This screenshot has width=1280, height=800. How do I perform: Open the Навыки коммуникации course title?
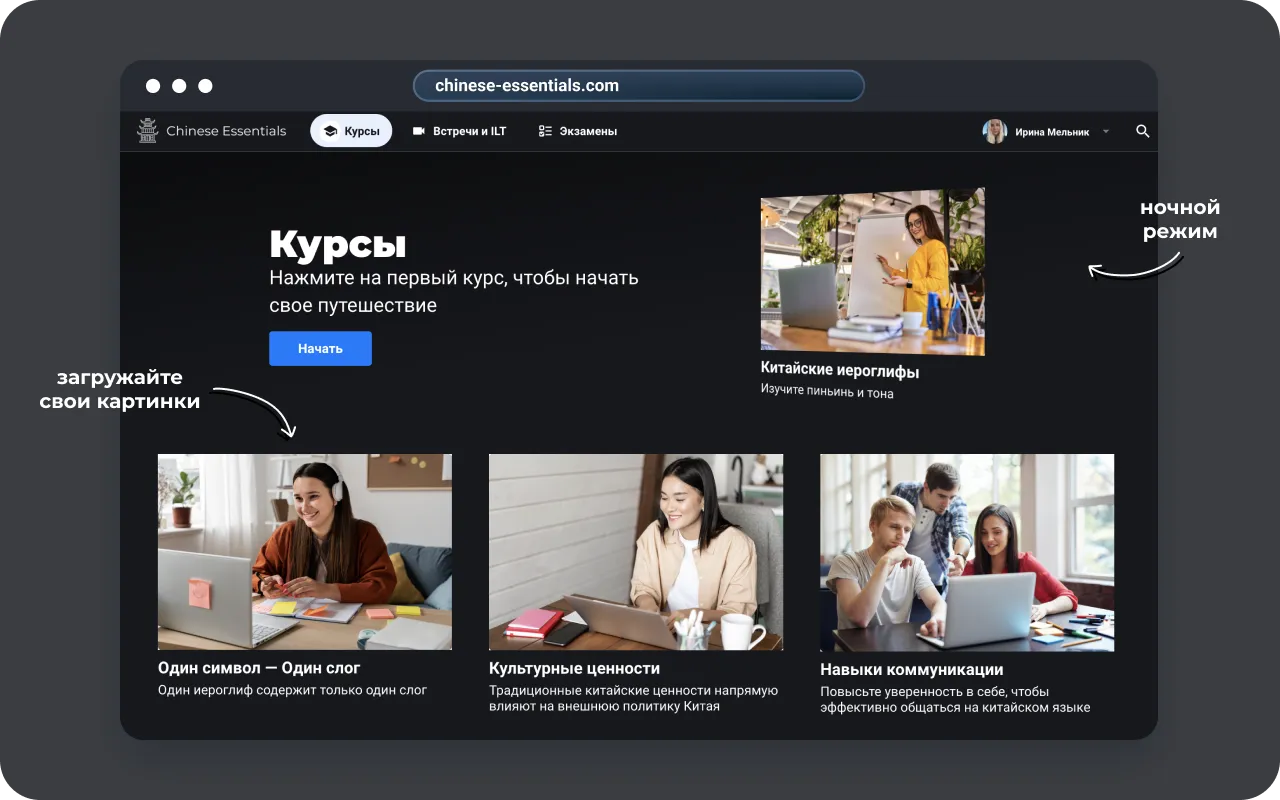[911, 670]
